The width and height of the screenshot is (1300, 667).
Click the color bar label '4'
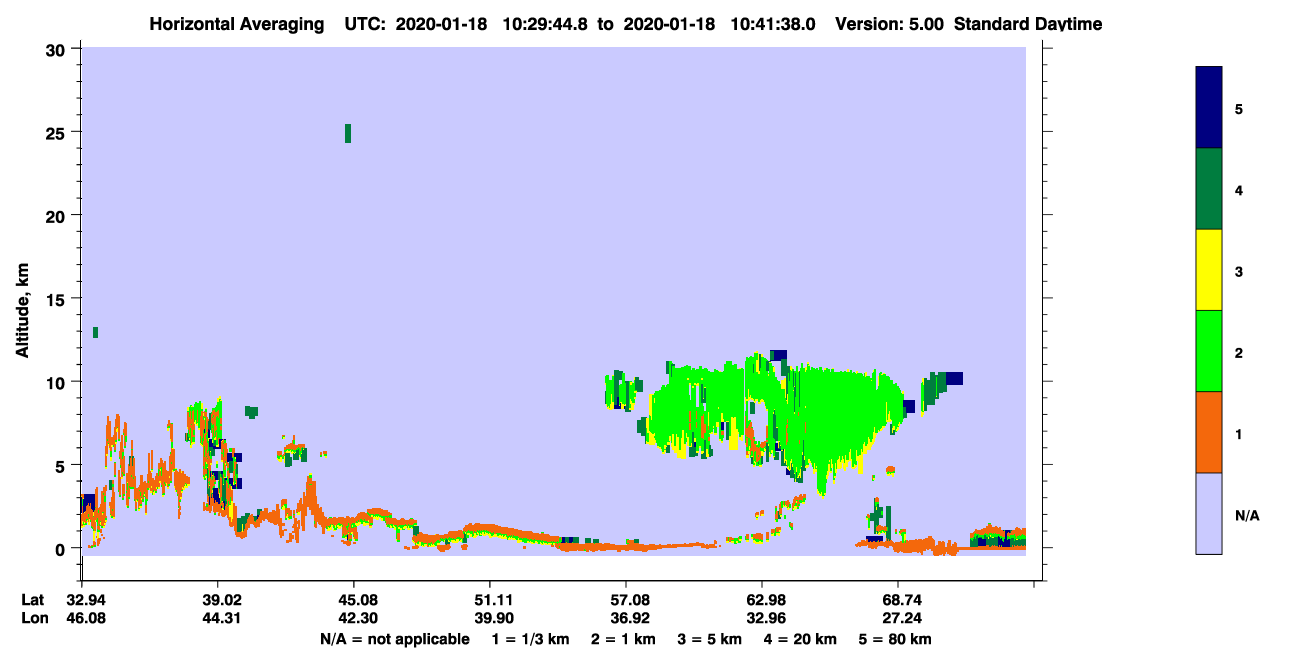click(x=1238, y=189)
